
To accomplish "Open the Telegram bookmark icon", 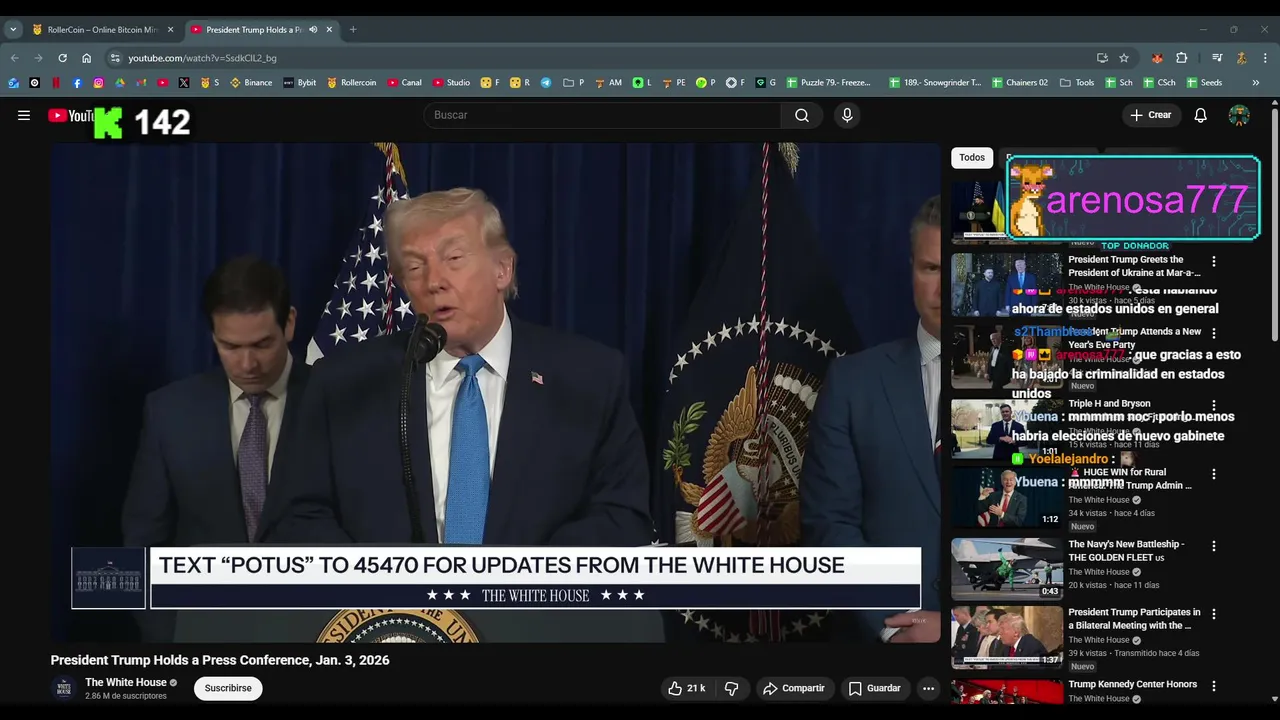I will tap(546, 83).
